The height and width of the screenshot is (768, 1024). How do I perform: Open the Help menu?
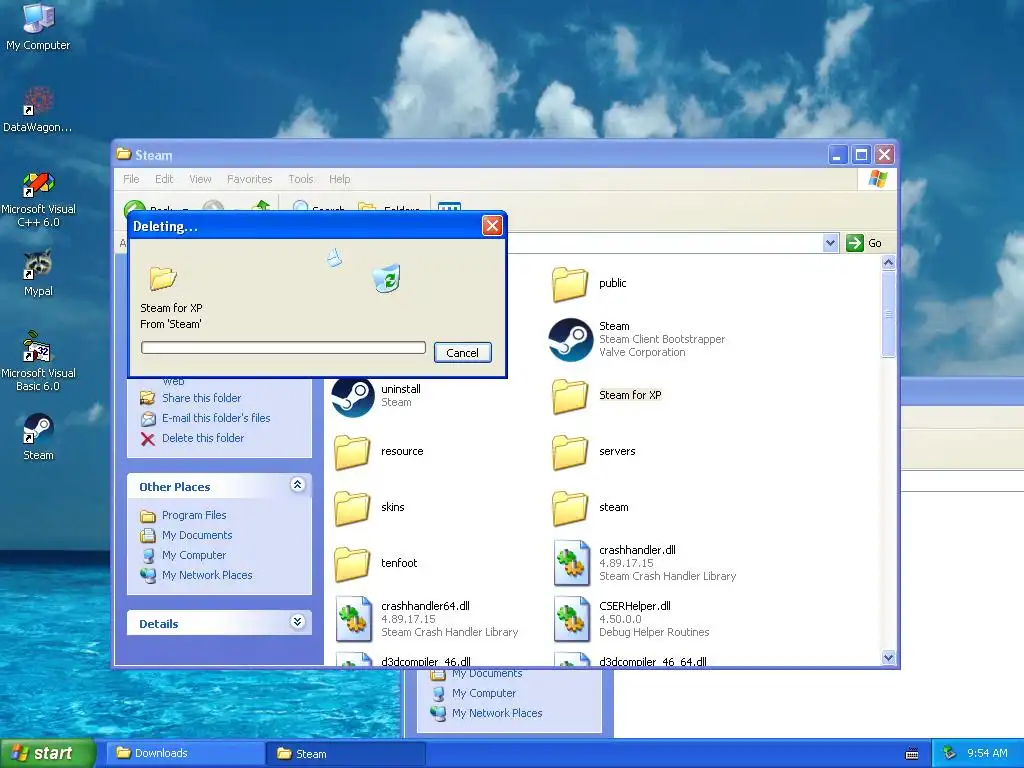point(340,179)
